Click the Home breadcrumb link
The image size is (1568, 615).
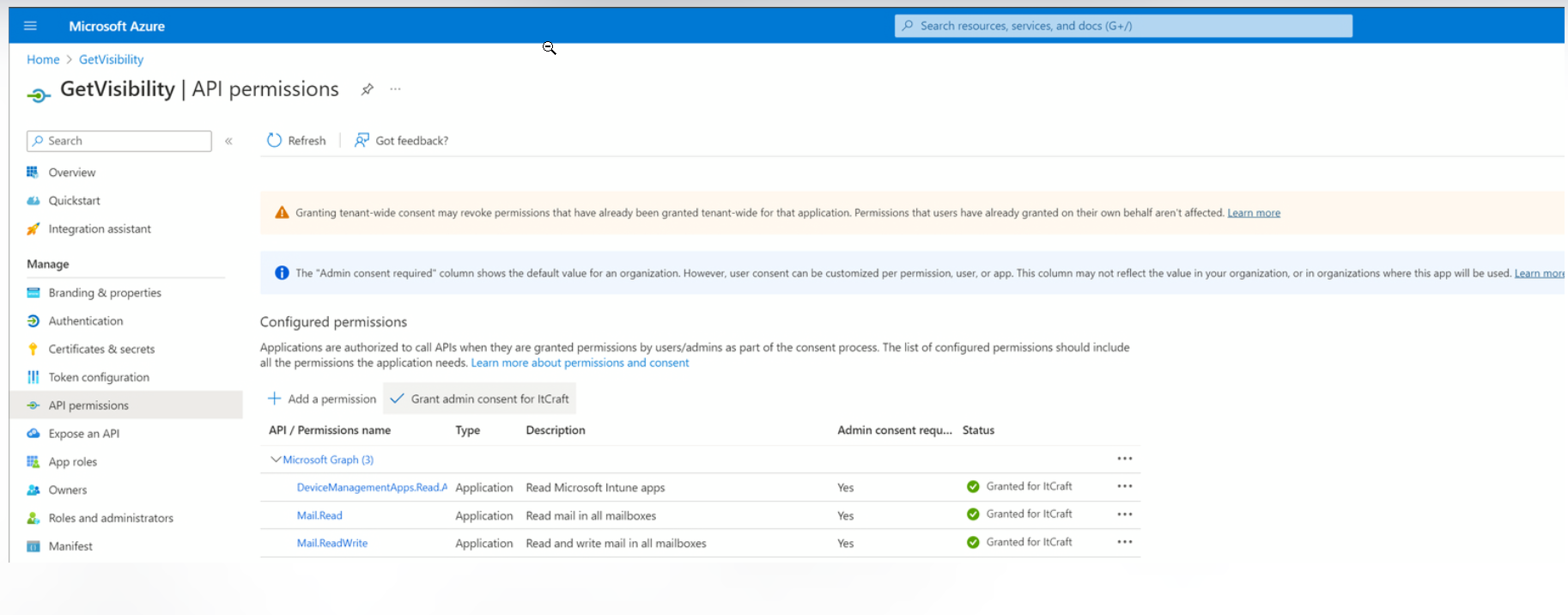tap(43, 59)
